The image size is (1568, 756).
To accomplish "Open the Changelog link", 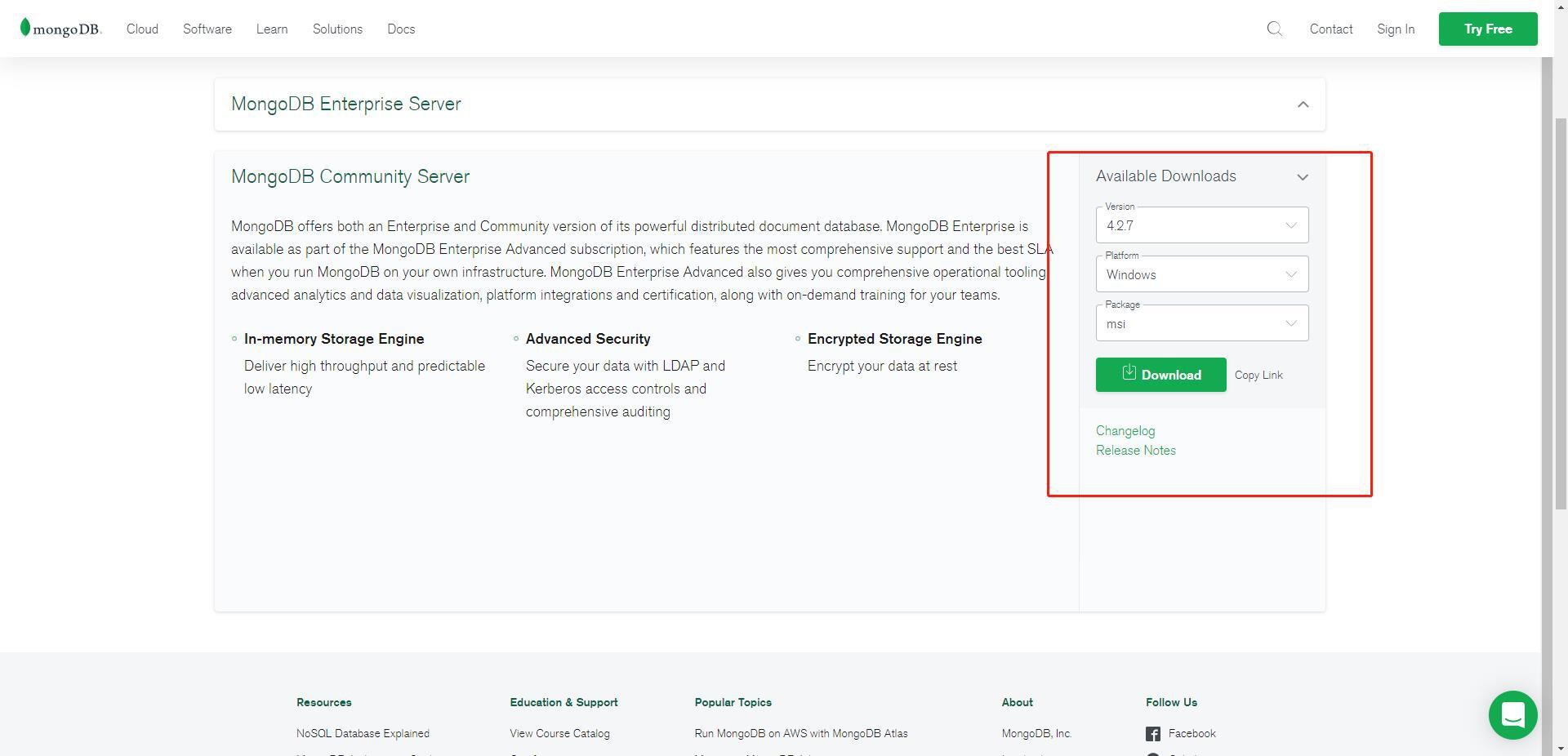I will coord(1125,430).
